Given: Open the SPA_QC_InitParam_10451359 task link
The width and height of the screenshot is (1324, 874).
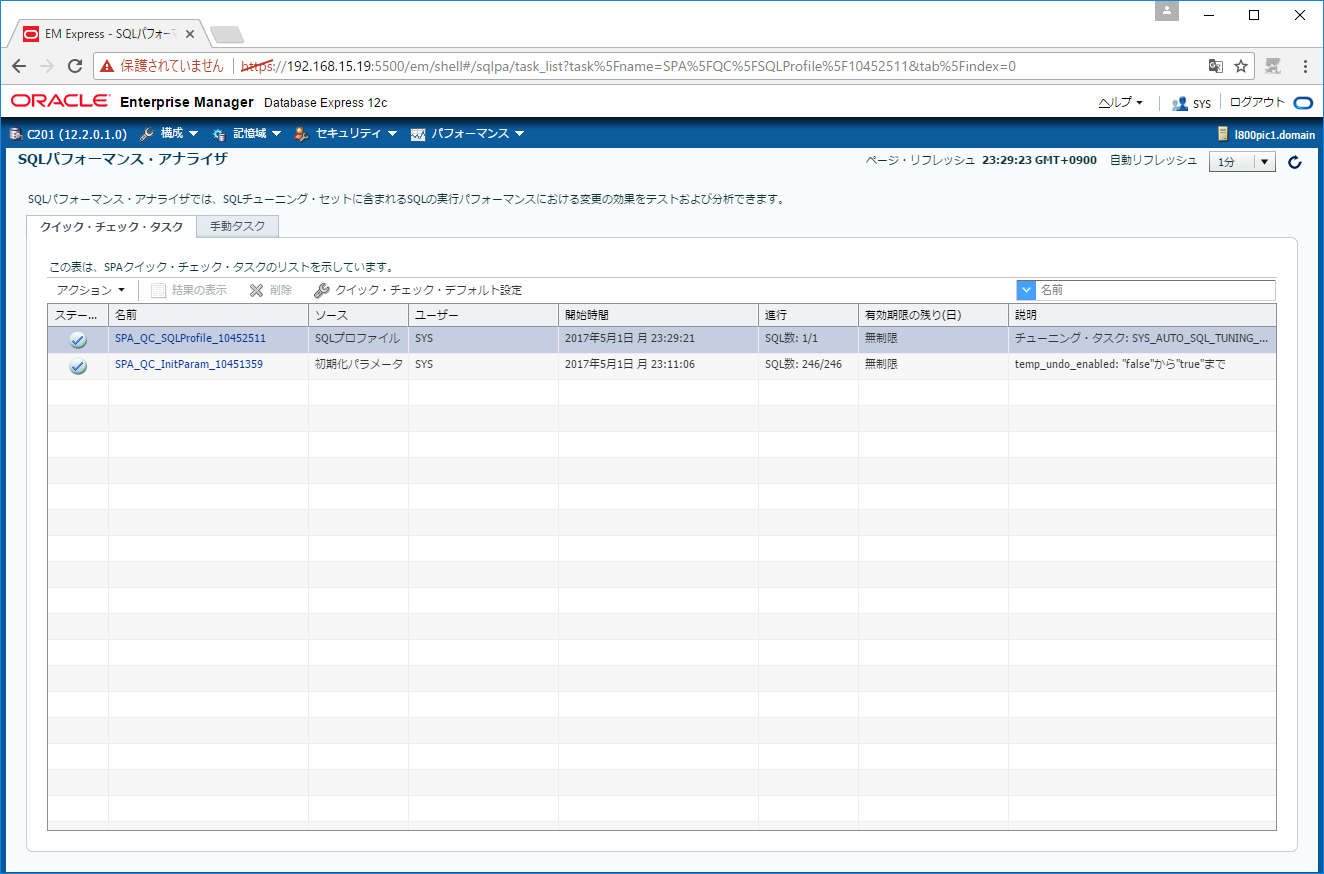Looking at the screenshot, I should coord(189,365).
